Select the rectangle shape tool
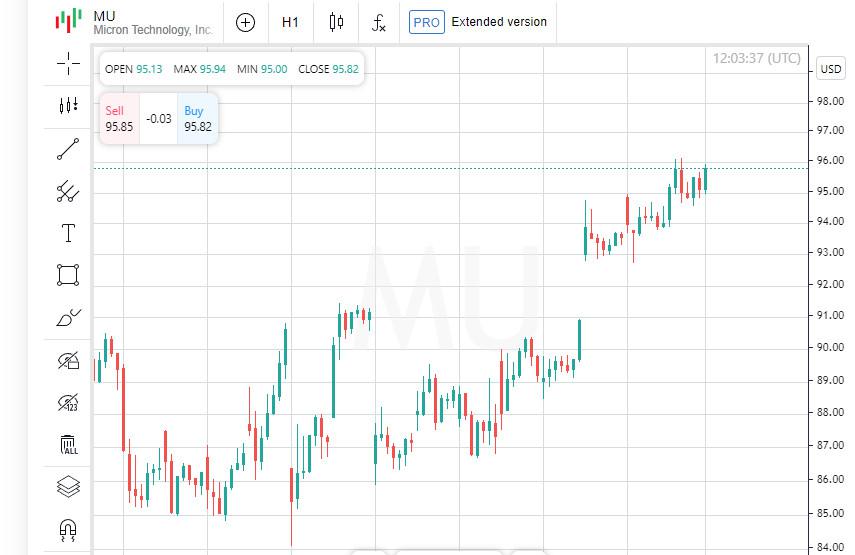855x555 pixels. click(x=68, y=275)
